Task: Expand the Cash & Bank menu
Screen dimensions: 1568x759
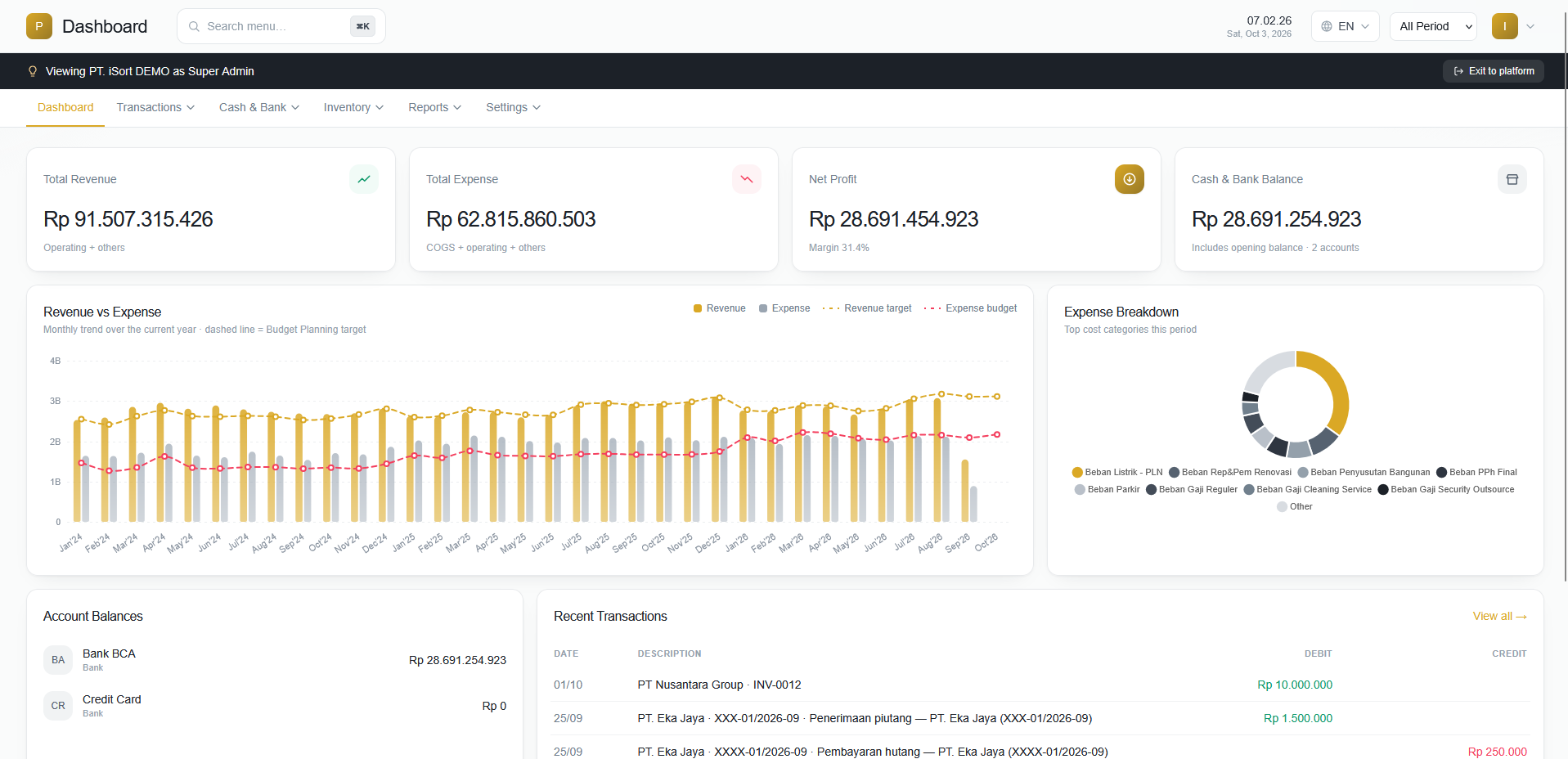Action: (259, 107)
